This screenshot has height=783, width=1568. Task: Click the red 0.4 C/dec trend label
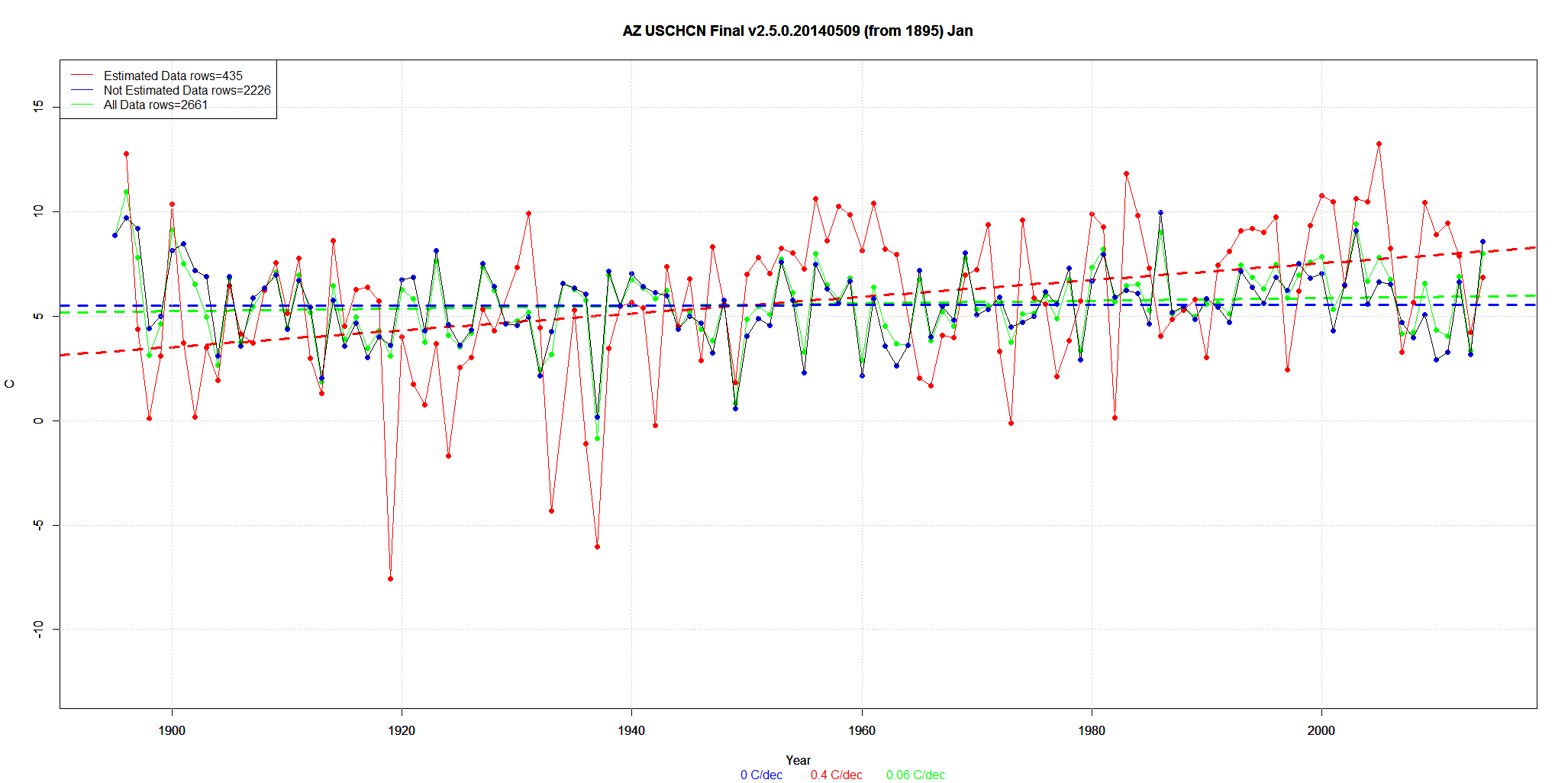point(836,775)
